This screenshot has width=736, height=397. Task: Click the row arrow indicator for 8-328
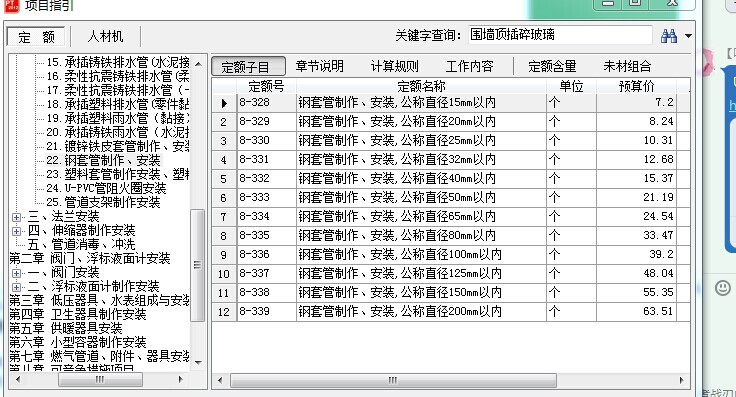[224, 103]
